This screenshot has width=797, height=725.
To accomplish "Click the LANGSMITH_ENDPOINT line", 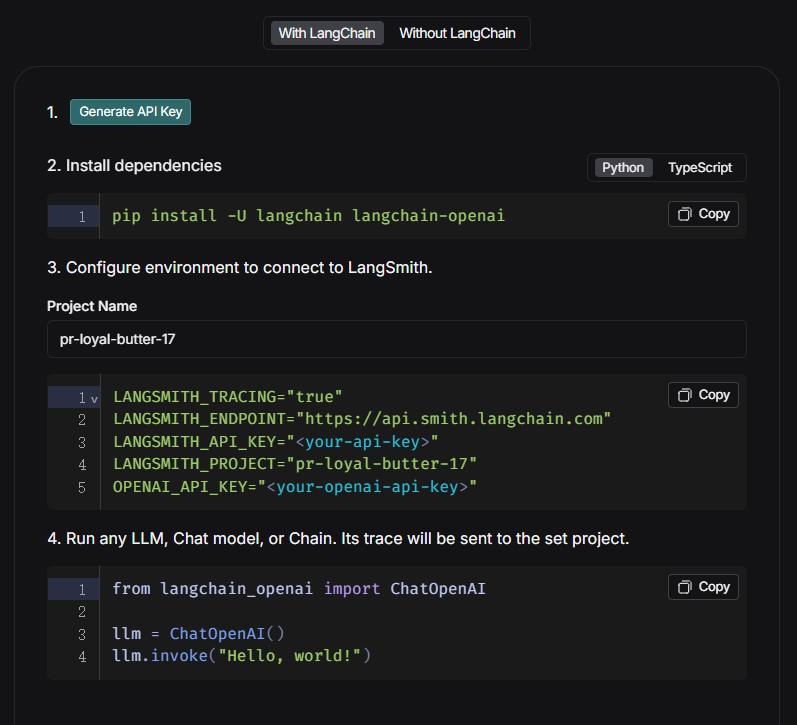I will tap(362, 419).
